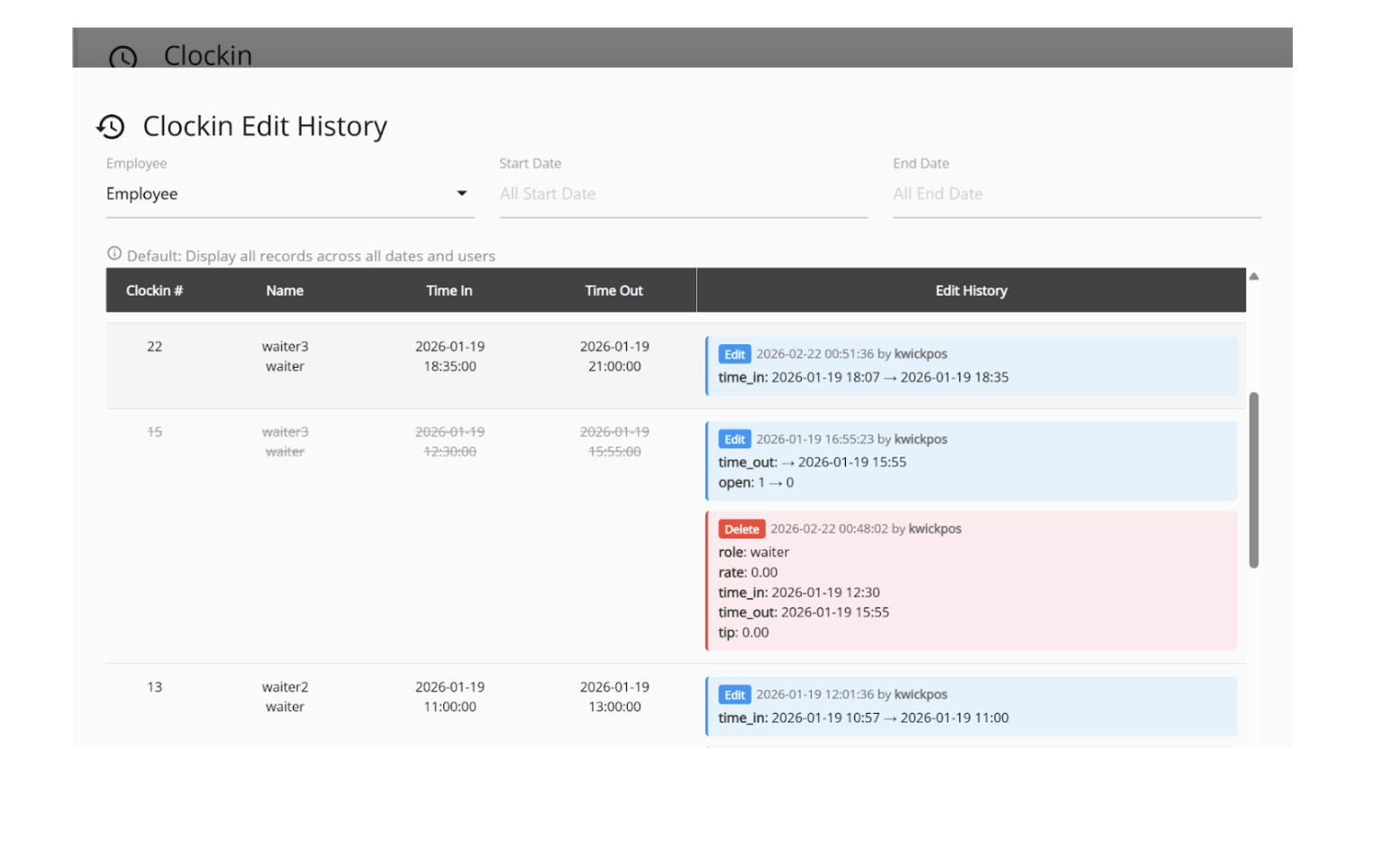Click 'time_in: 2026-01-19 12:30' in the Delete entry
1400x849 pixels.
click(x=799, y=592)
